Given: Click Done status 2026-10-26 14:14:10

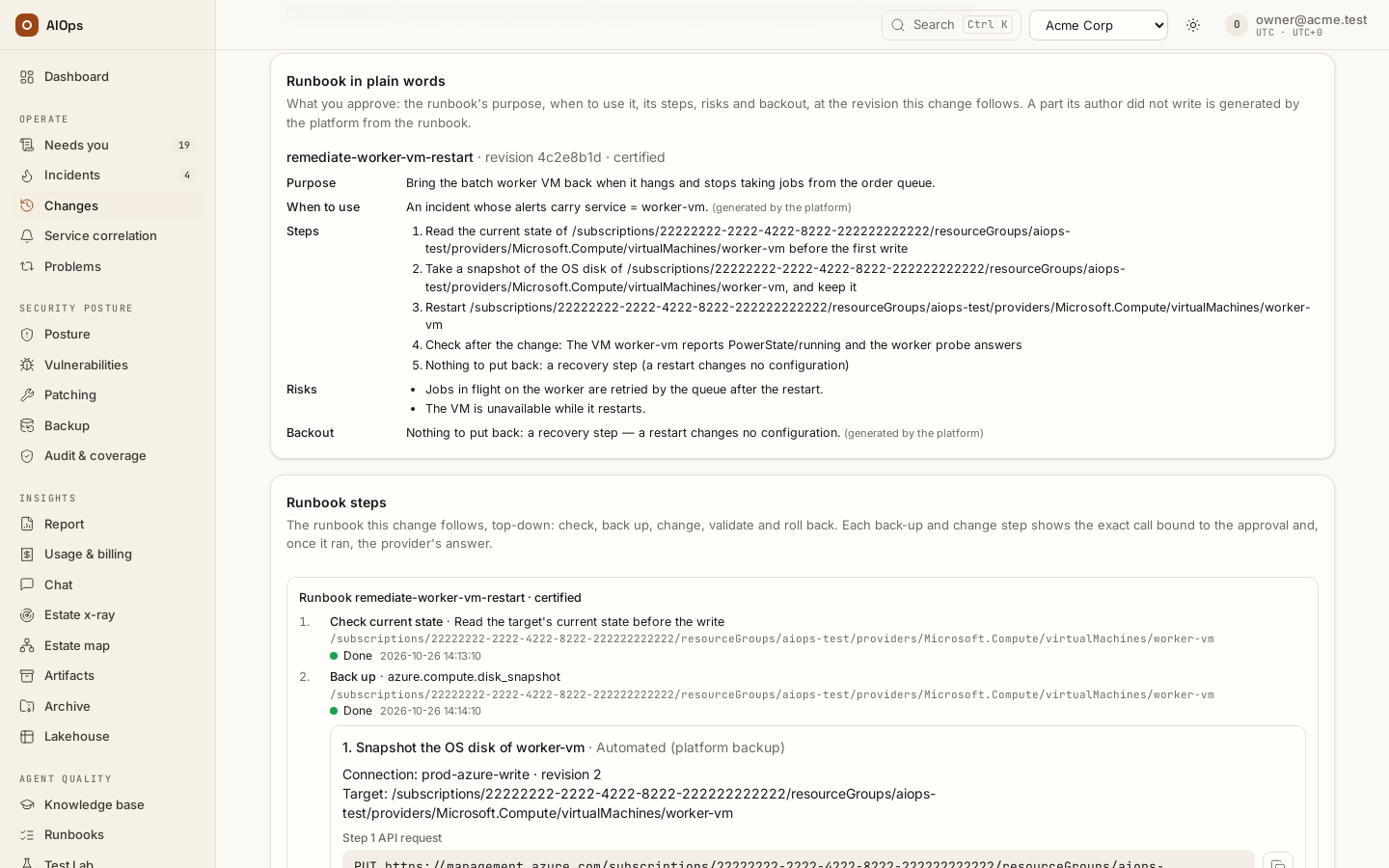Looking at the screenshot, I should point(405,711).
